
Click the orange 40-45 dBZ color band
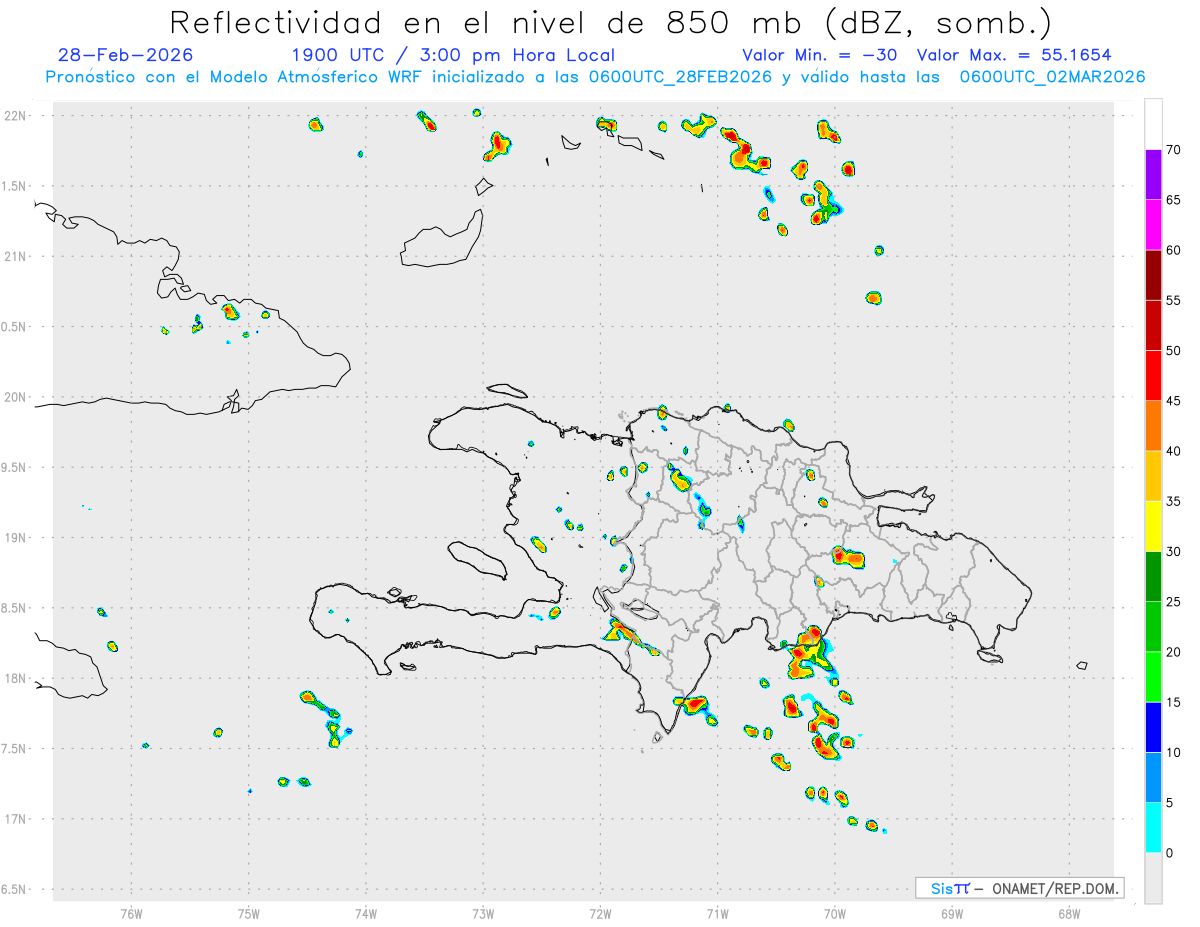point(1153,426)
